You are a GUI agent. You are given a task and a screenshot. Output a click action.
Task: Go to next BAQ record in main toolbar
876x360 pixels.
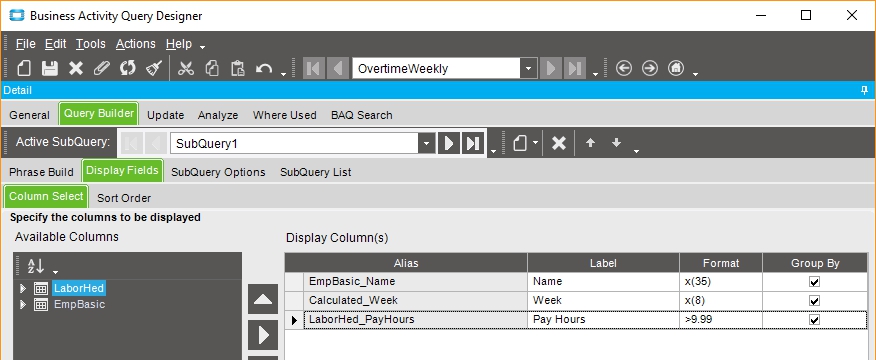click(x=551, y=68)
